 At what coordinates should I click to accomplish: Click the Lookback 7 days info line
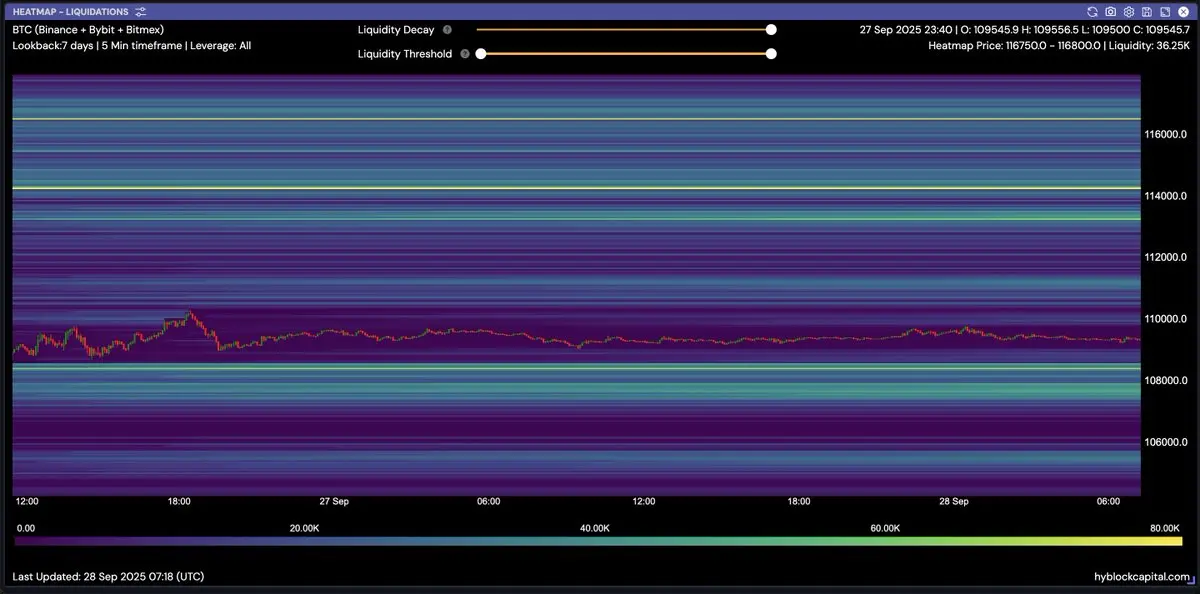click(x=131, y=46)
